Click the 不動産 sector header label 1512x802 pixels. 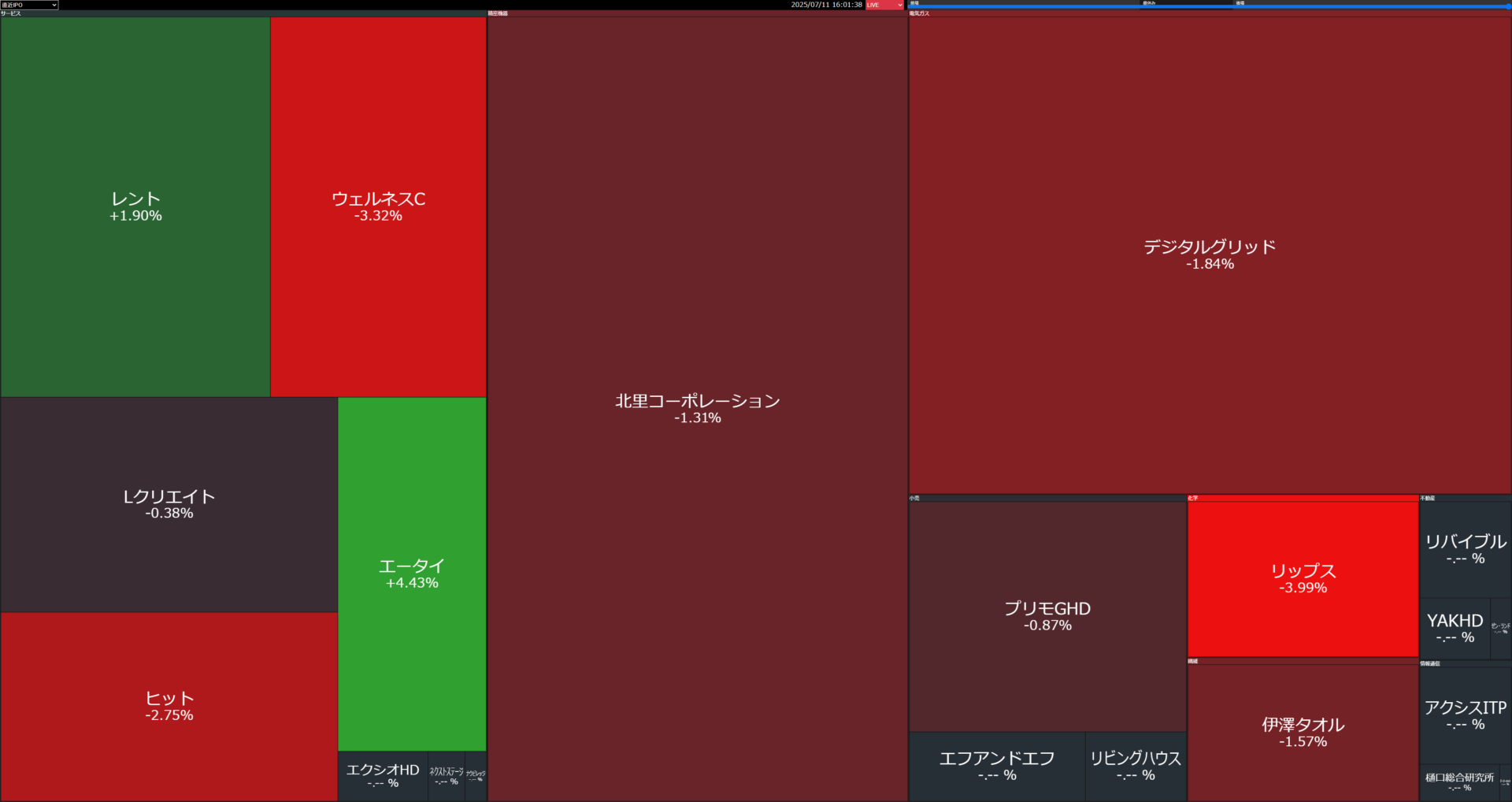[1428, 498]
